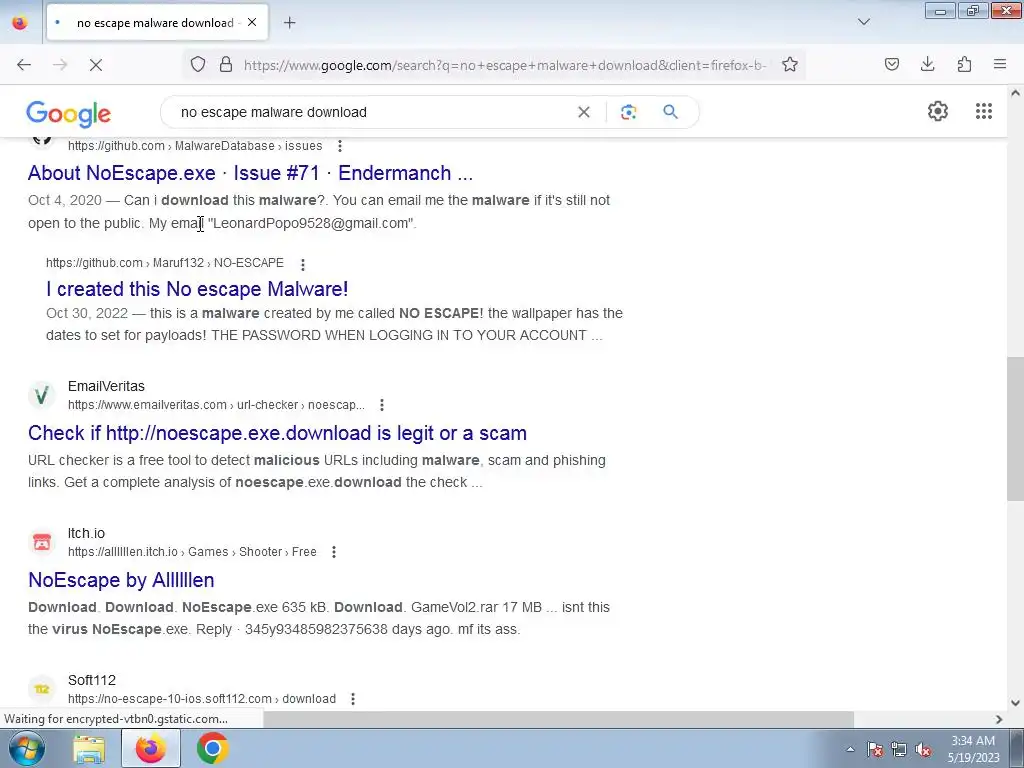1024x768 pixels.
Task: Open the Google apps grid
Action: 984,111
